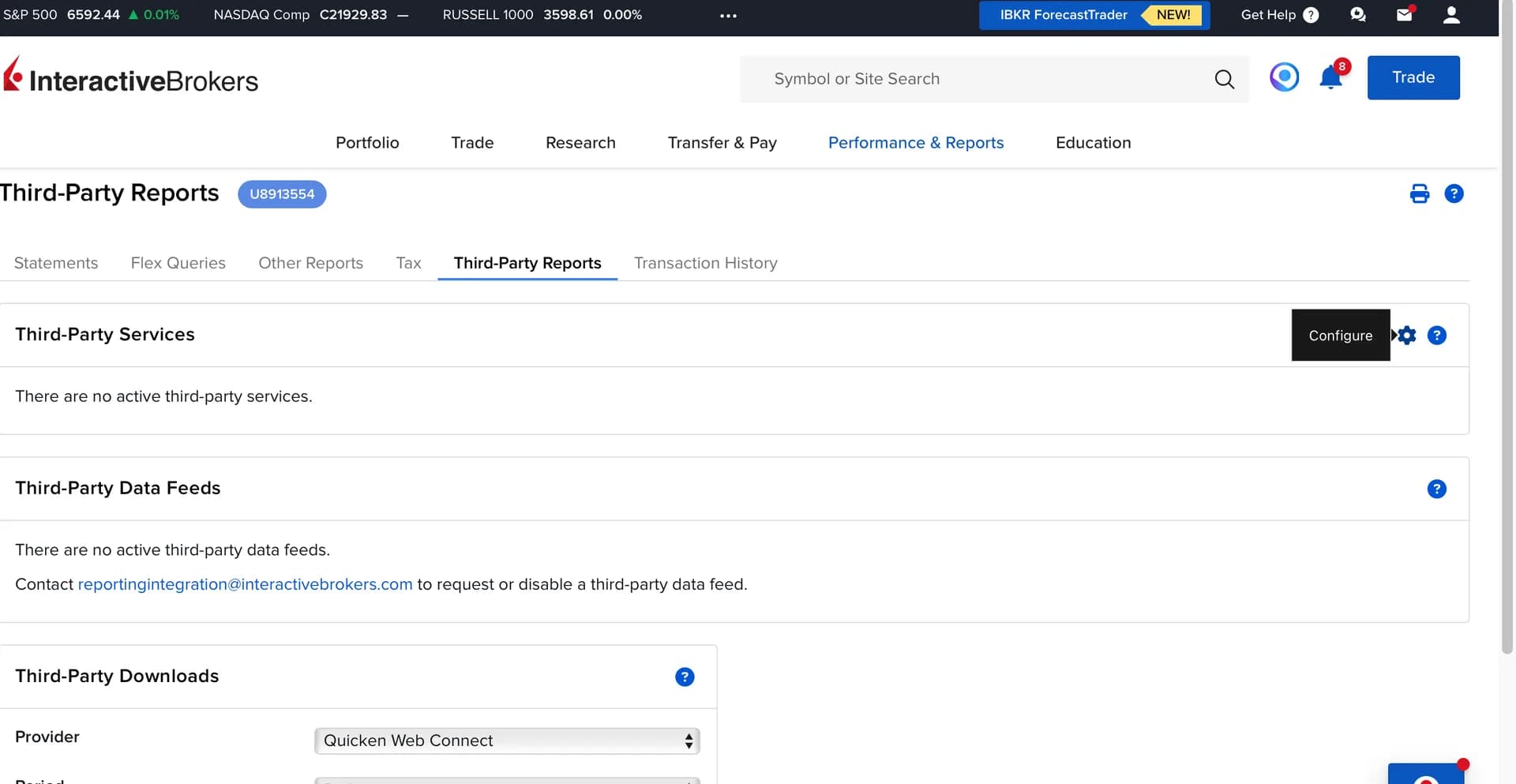The image size is (1516, 784).
Task: Click the search magnifier icon
Action: pos(1224,79)
